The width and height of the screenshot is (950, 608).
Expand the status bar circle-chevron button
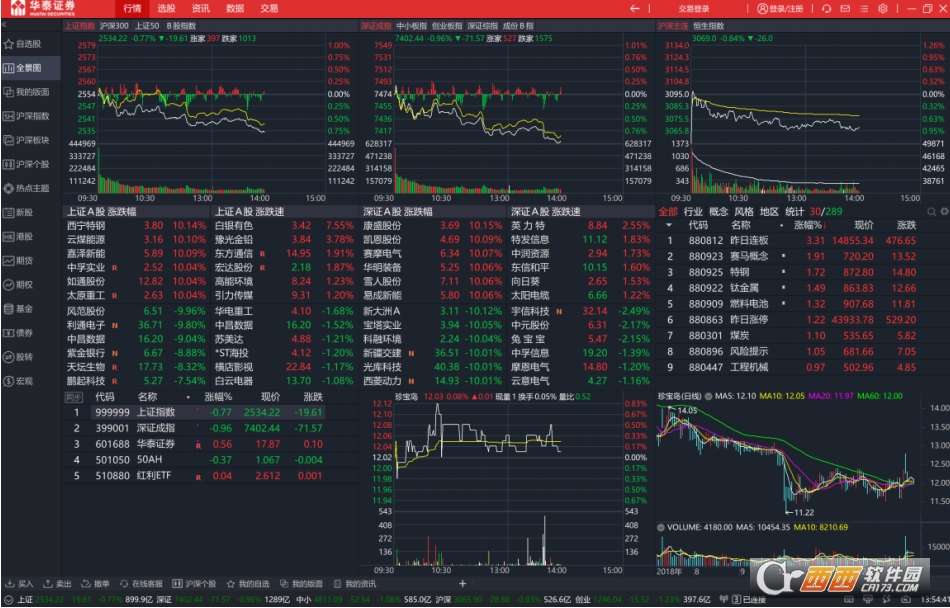[x=8, y=600]
